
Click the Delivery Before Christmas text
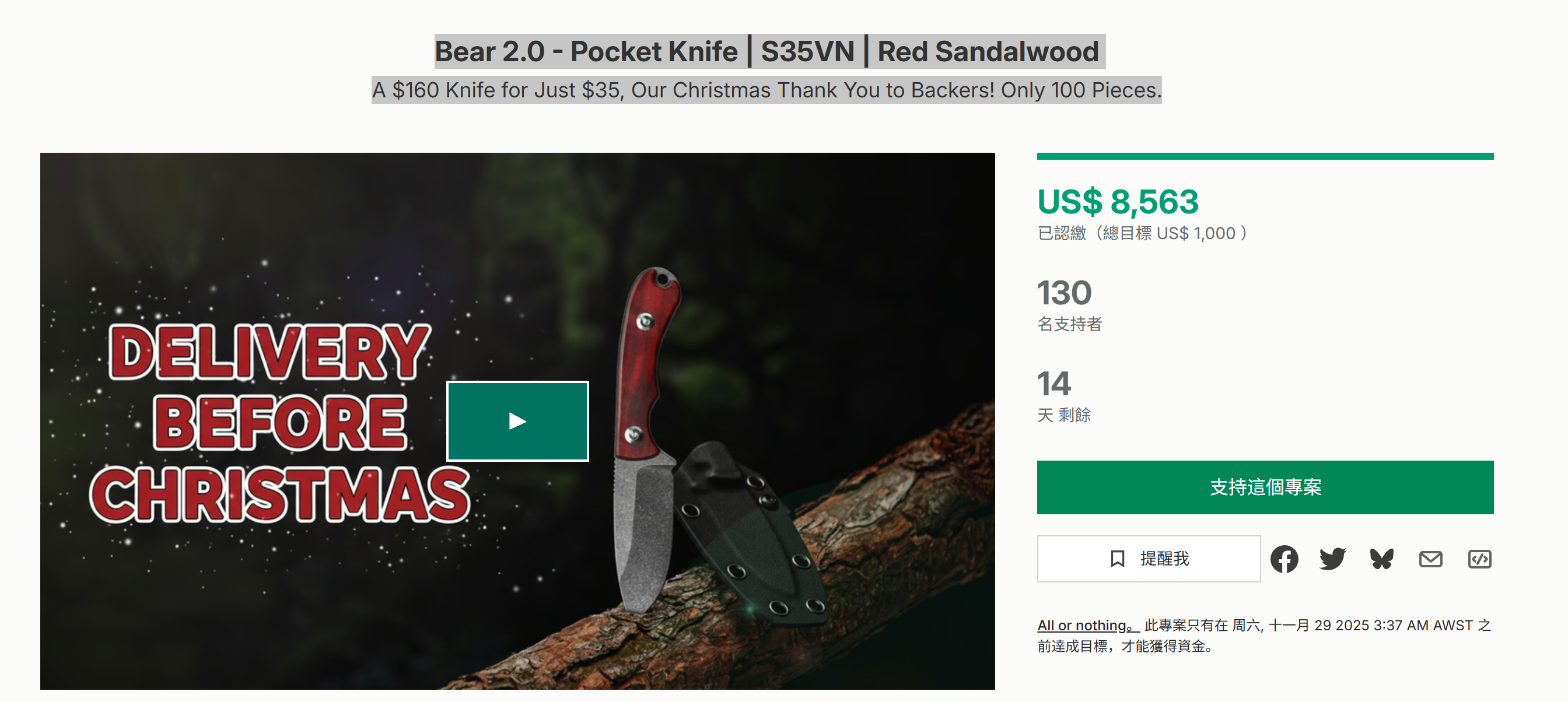(280, 422)
